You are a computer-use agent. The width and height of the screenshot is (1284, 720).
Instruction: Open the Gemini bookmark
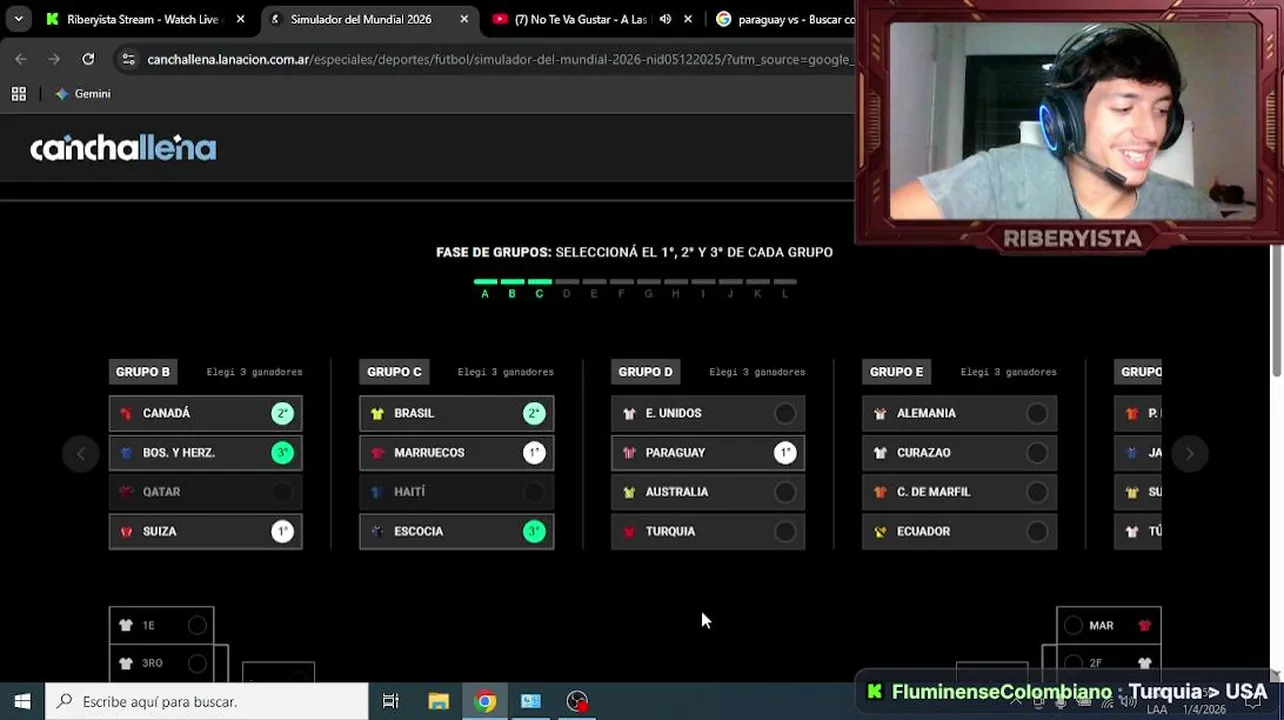[83, 93]
